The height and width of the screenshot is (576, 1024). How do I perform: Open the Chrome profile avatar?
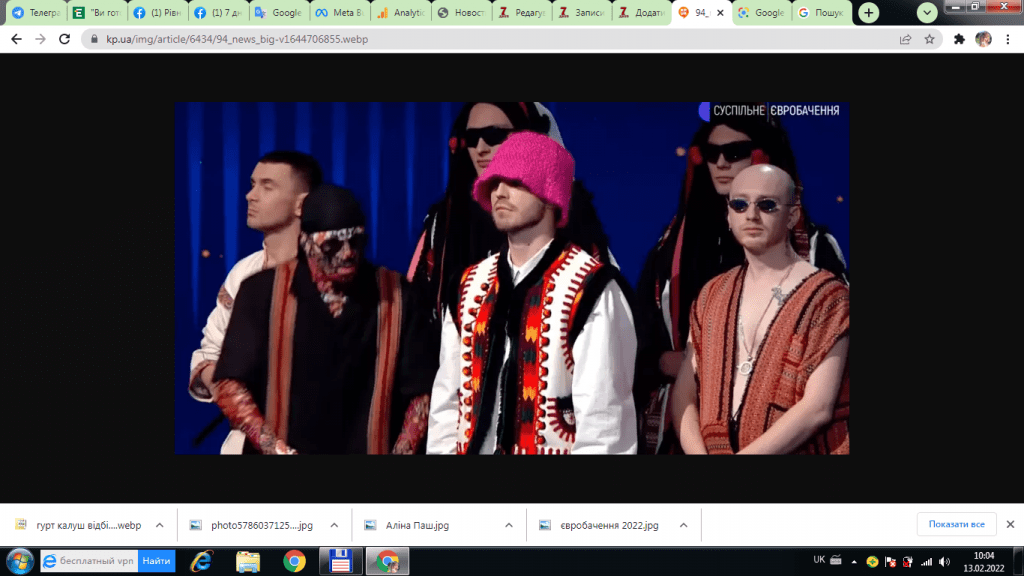point(984,39)
